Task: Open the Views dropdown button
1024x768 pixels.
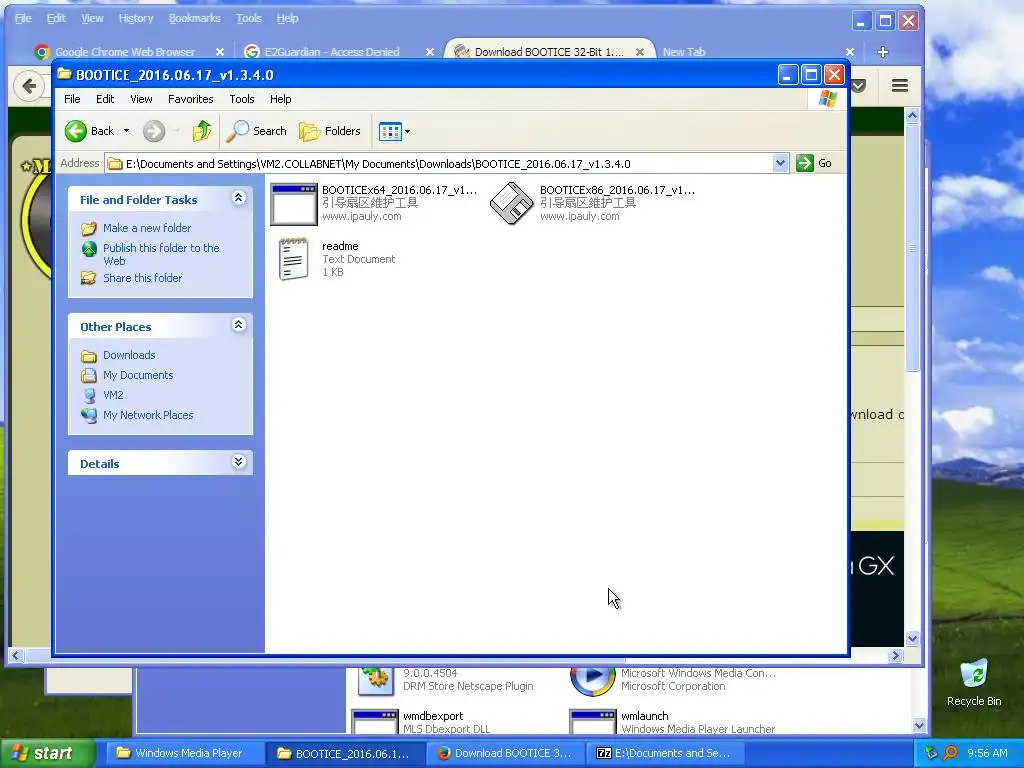Action: pyautogui.click(x=394, y=131)
